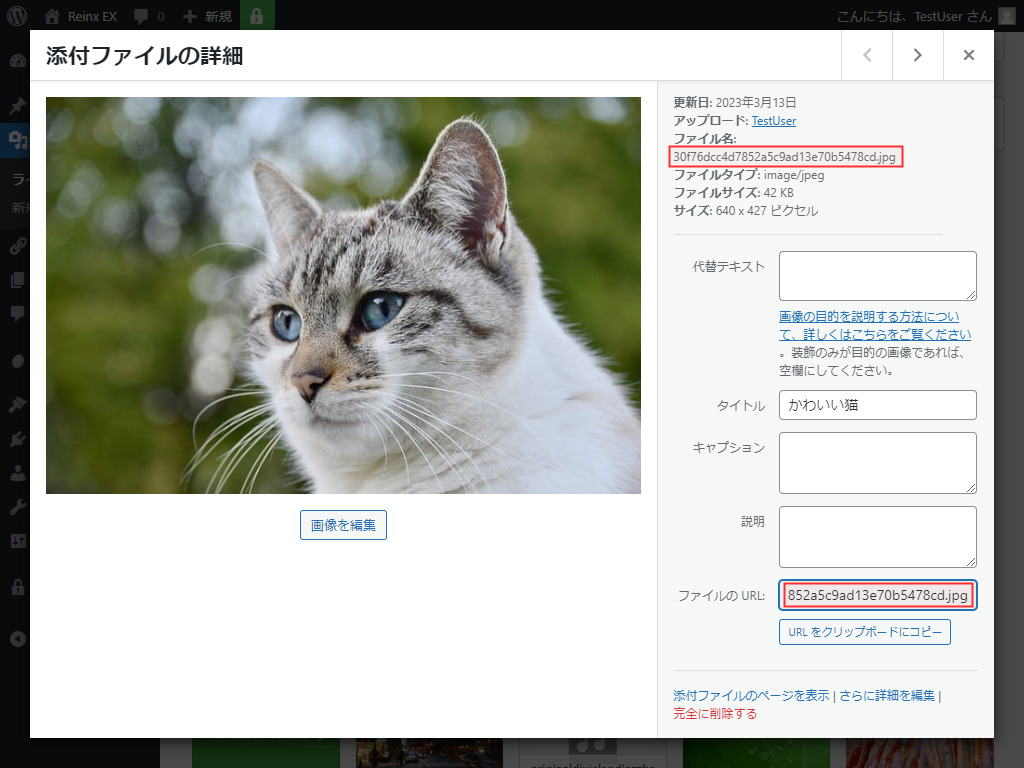The width and height of the screenshot is (1024, 768).
Task: Click file name 30f76dcc4d7852a5c9ad13e70b5478cd.jpg text
Action: click(x=784, y=157)
